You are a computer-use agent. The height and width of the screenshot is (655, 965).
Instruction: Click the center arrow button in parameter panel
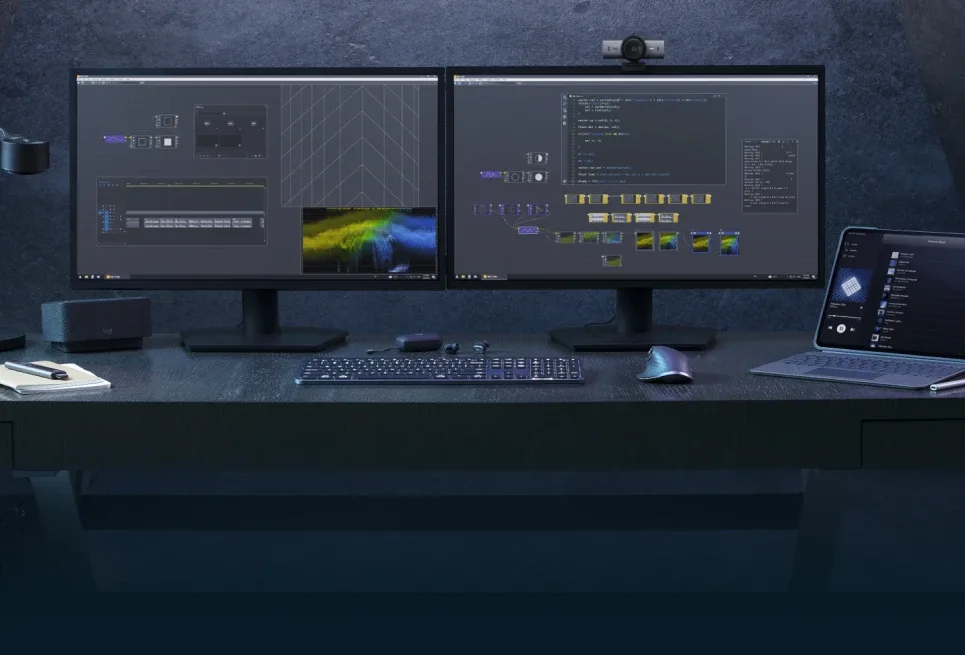click(x=229, y=123)
